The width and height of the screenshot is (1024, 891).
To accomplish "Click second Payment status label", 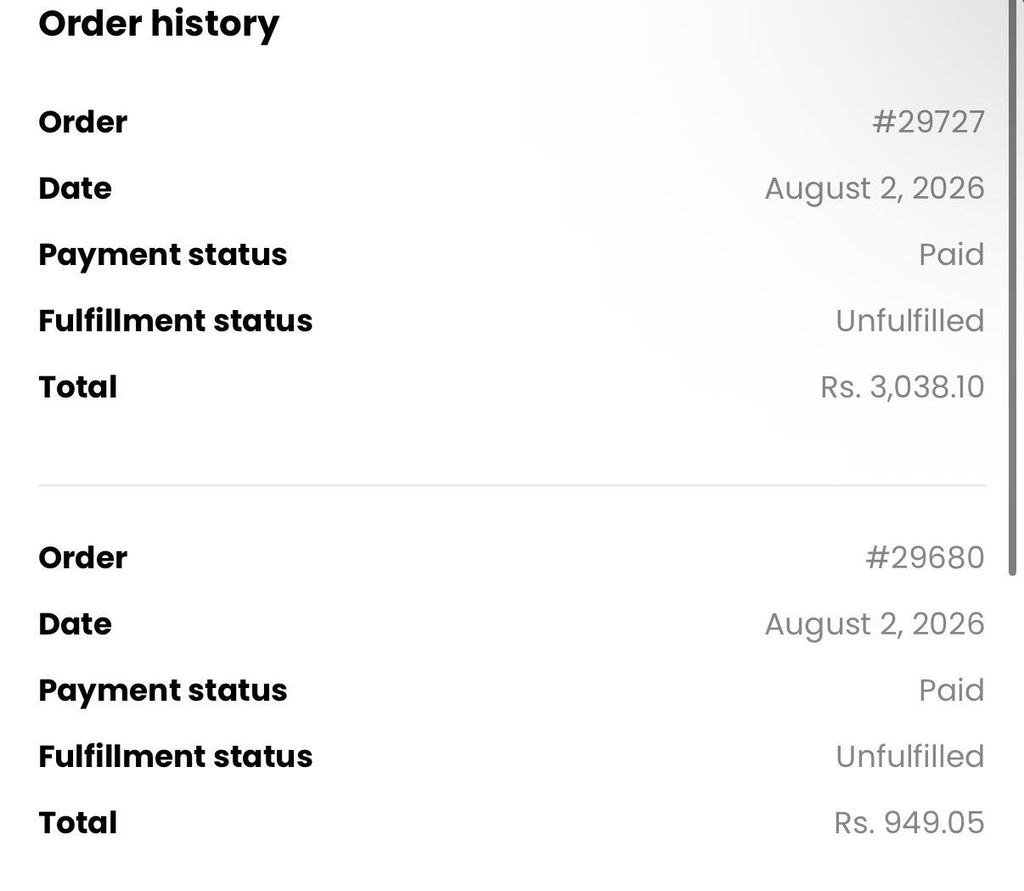I will tap(163, 691).
